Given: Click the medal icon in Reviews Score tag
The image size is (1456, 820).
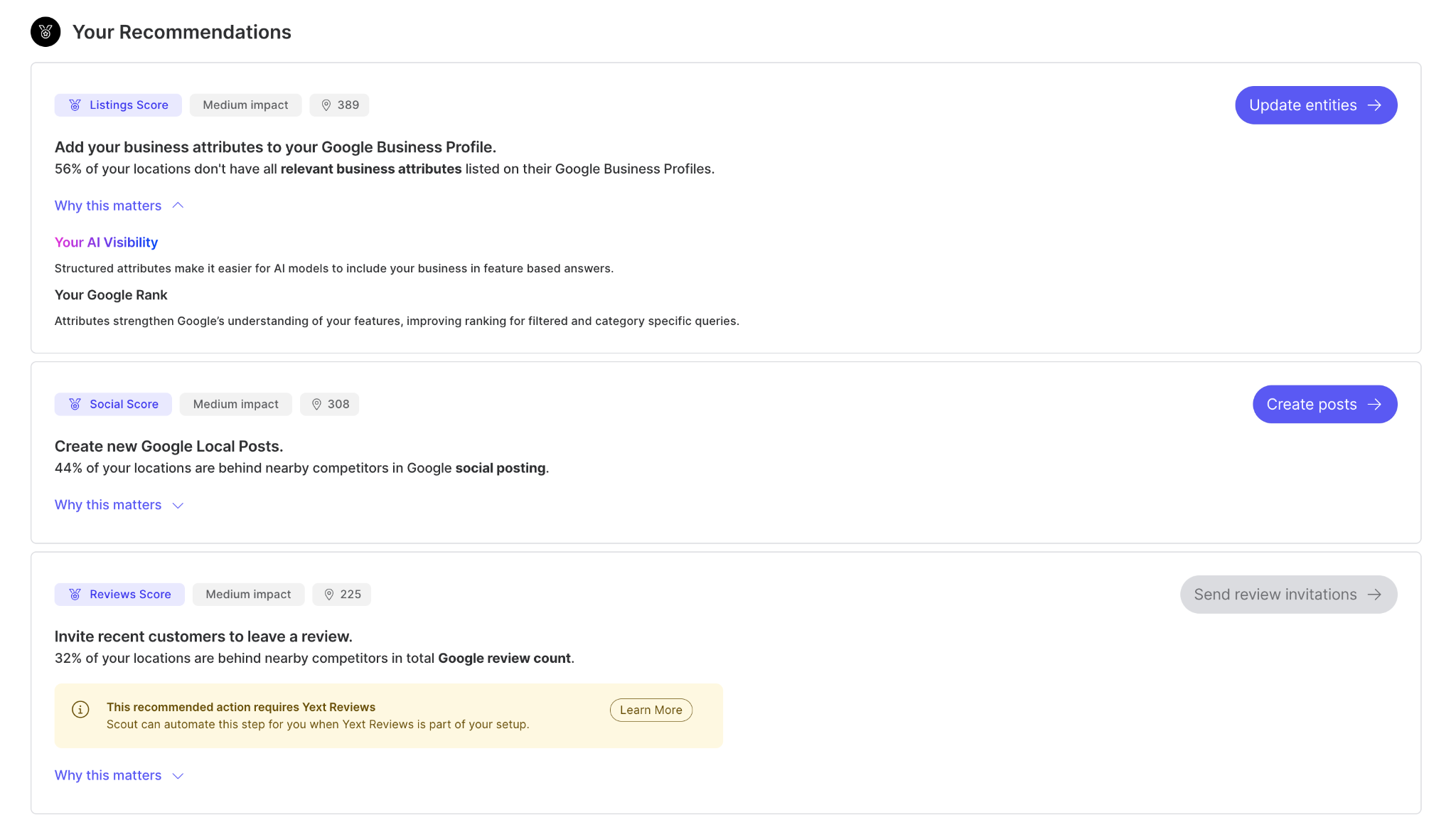Looking at the screenshot, I should [x=75, y=595].
